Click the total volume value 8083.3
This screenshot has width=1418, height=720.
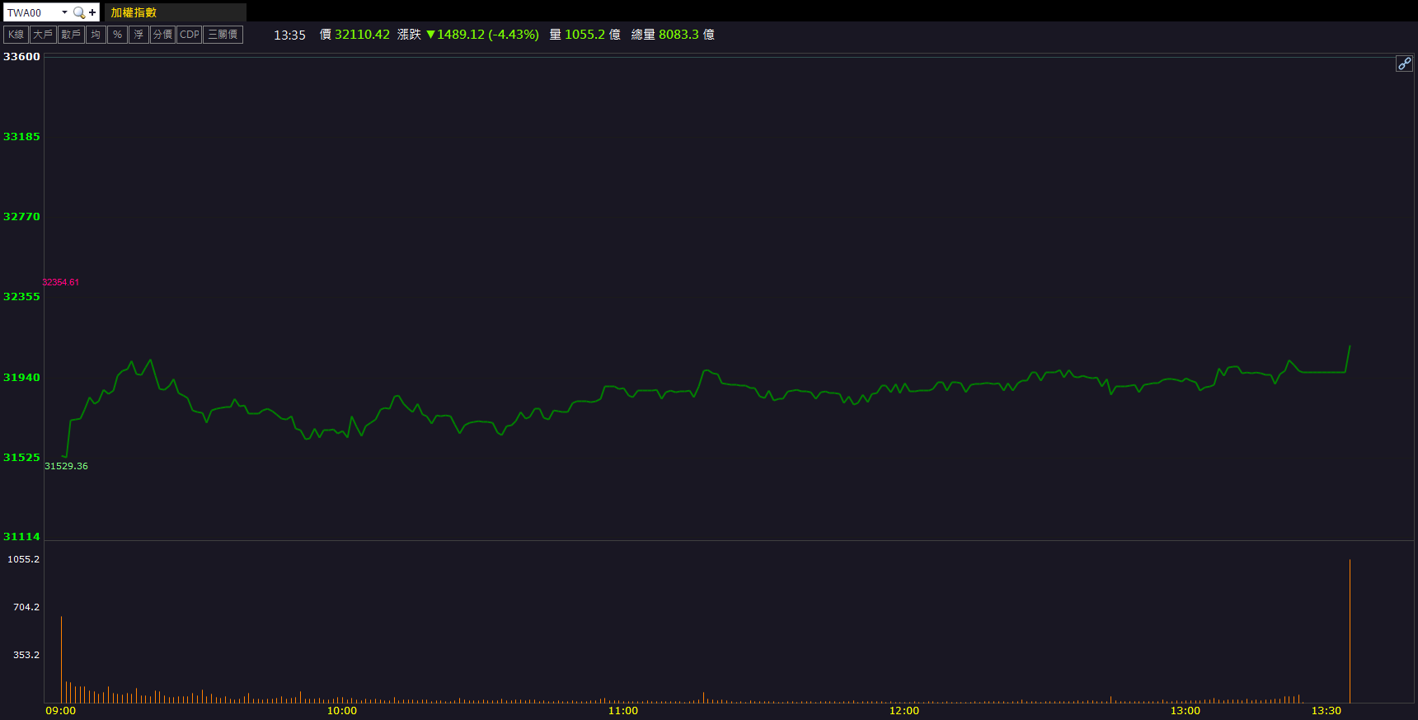point(679,34)
